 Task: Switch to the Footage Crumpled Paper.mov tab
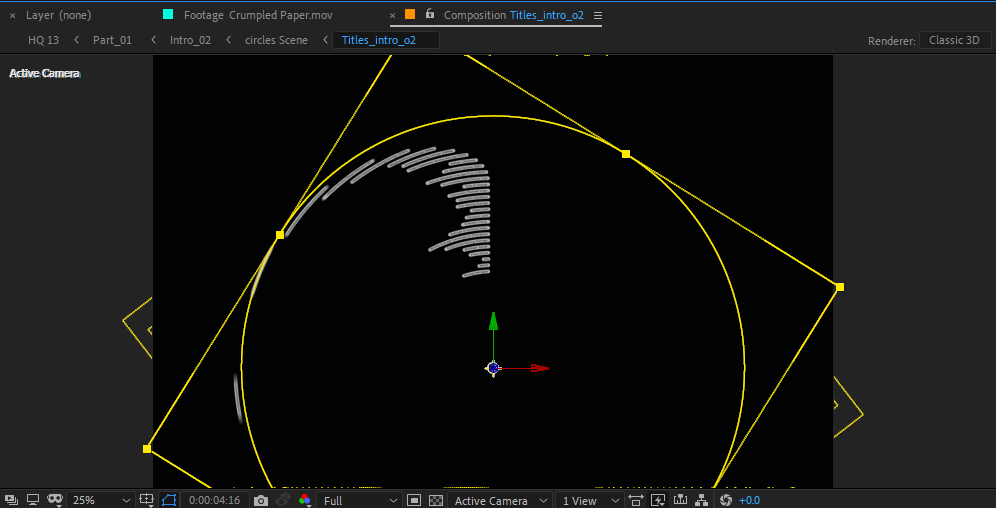pos(258,15)
